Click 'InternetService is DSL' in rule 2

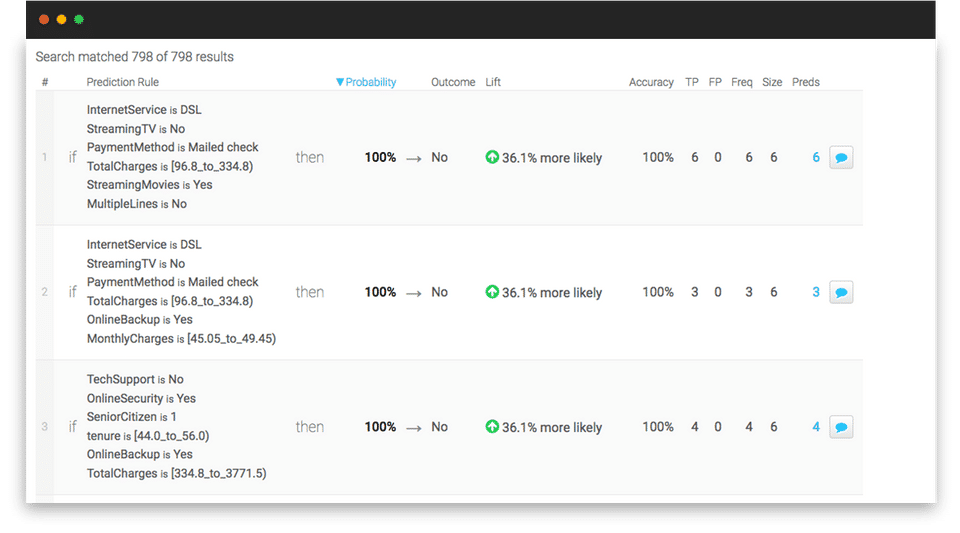coord(144,244)
